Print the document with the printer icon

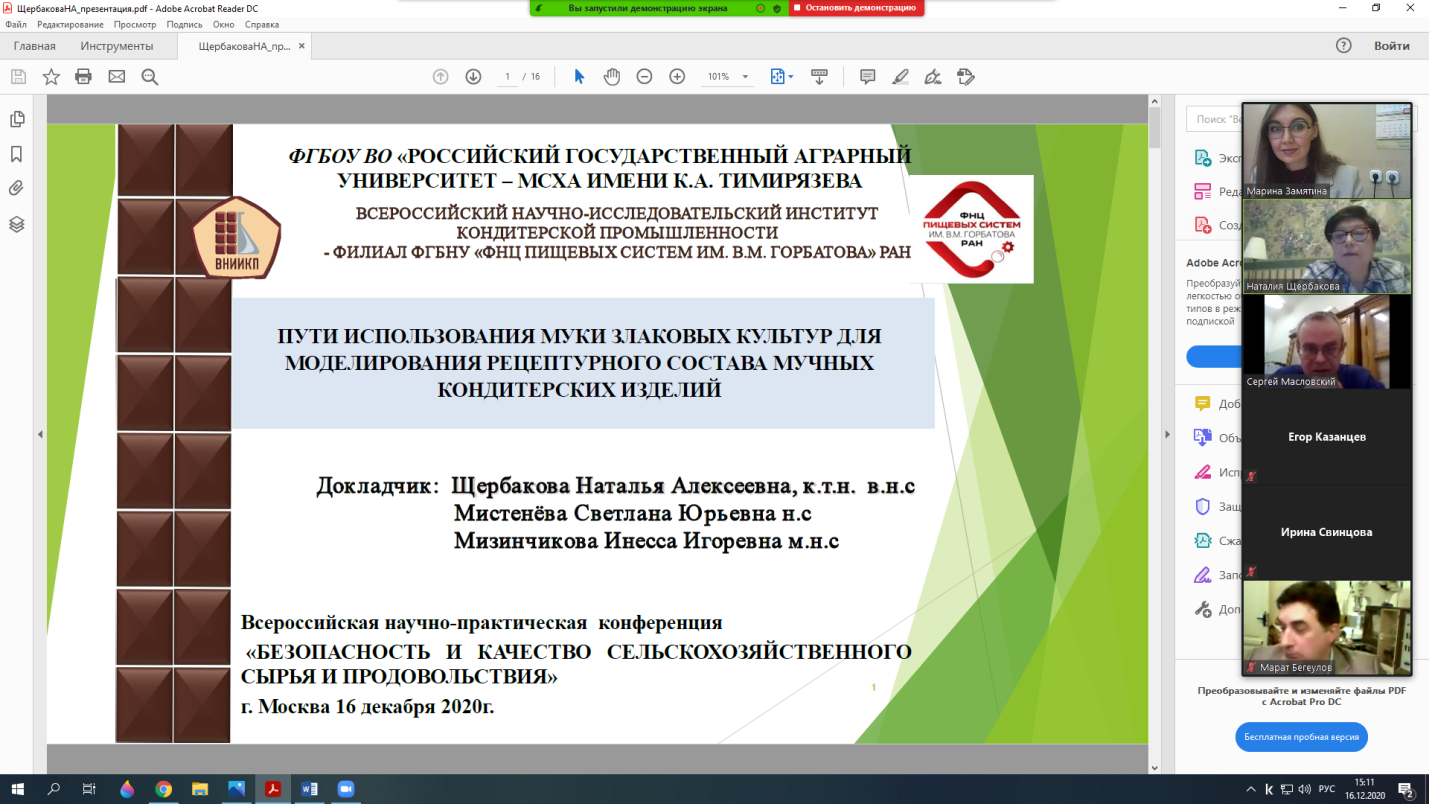point(84,77)
